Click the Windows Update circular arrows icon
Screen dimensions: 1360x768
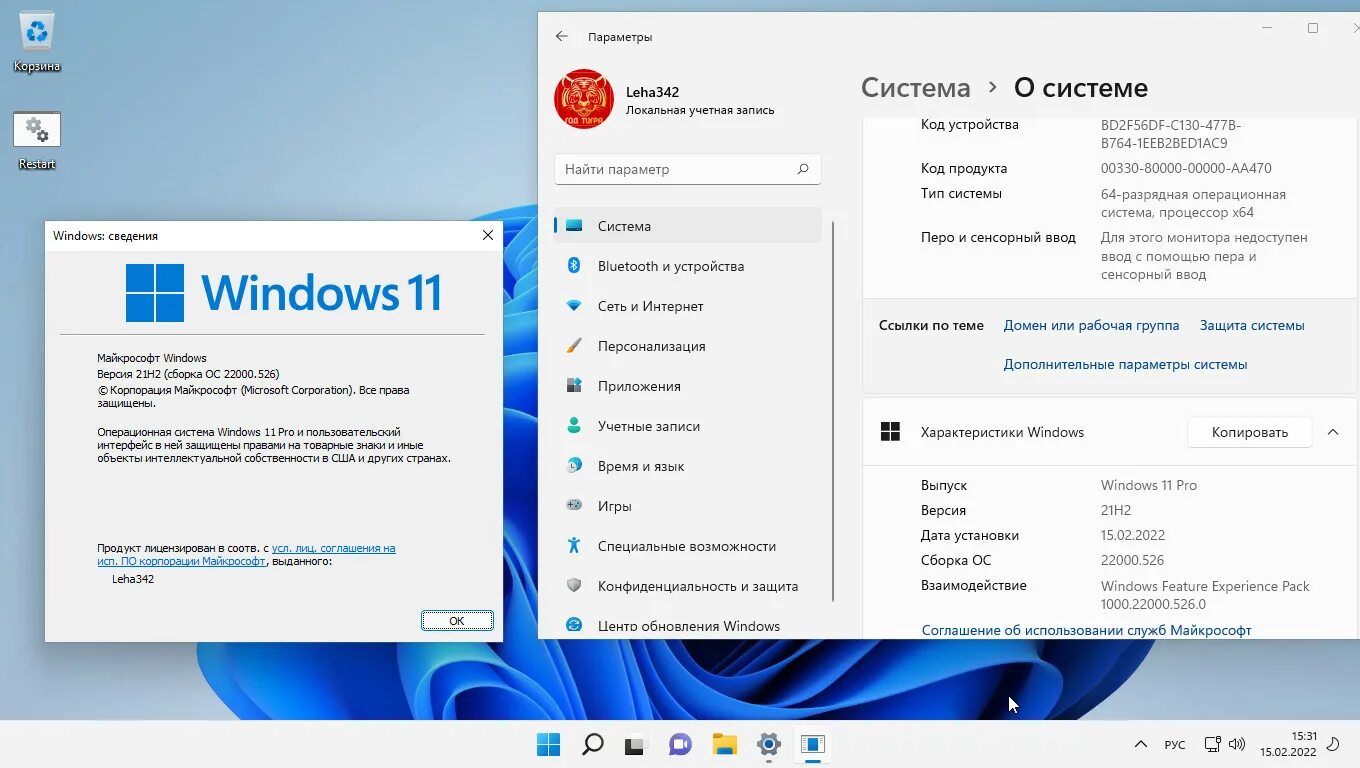[574, 625]
